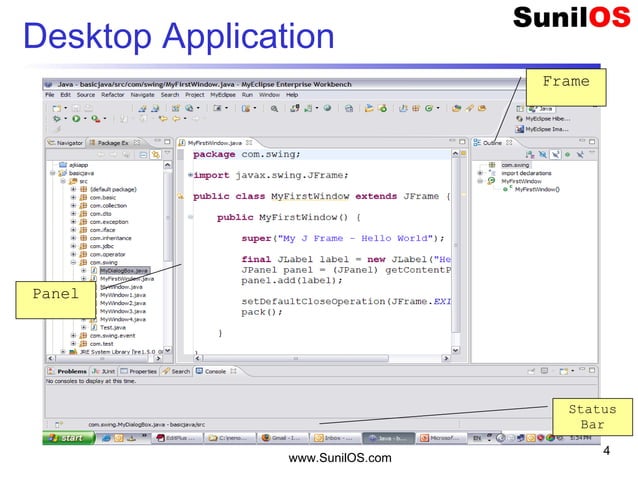The width and height of the screenshot is (638, 478).
Task: Click Package Explorer scroll up arrow
Action: click(167, 165)
